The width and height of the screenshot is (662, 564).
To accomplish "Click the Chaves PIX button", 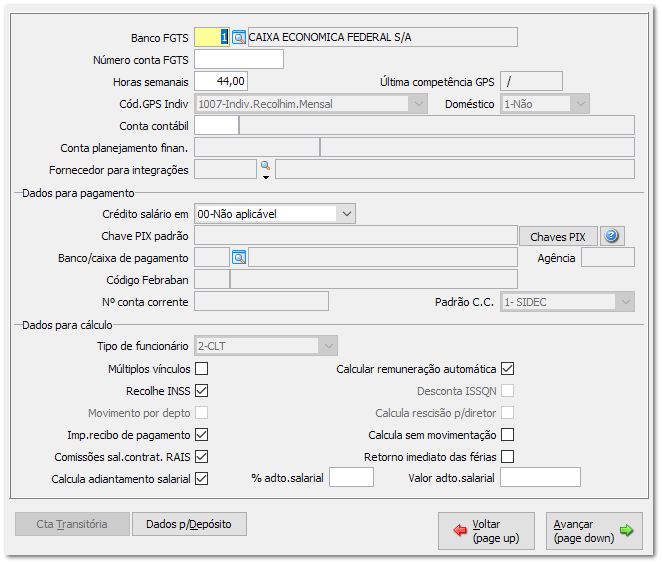I will tap(557, 237).
